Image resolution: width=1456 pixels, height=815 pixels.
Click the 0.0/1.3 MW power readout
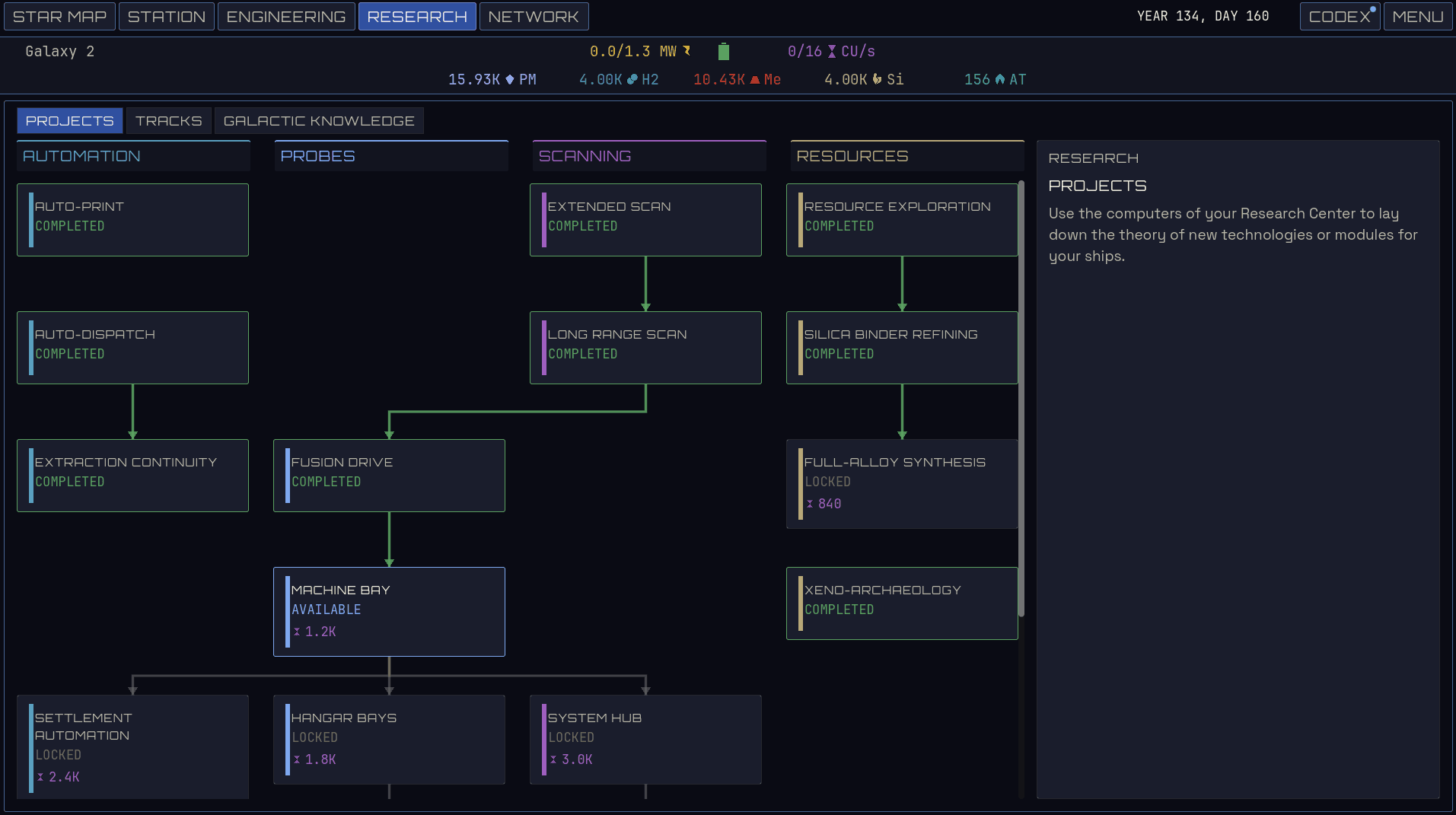tap(632, 52)
